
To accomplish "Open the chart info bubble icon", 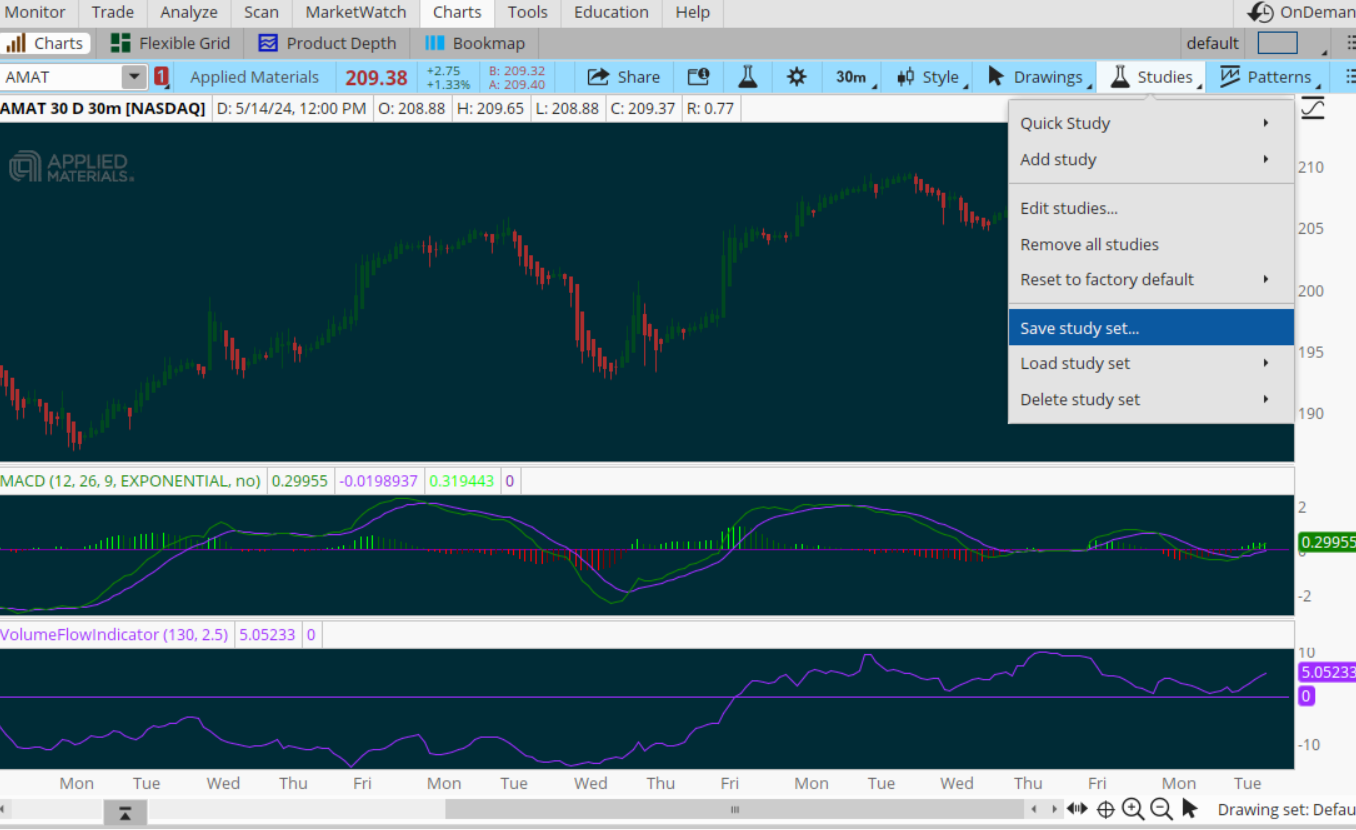I will pyautogui.click(x=698, y=77).
